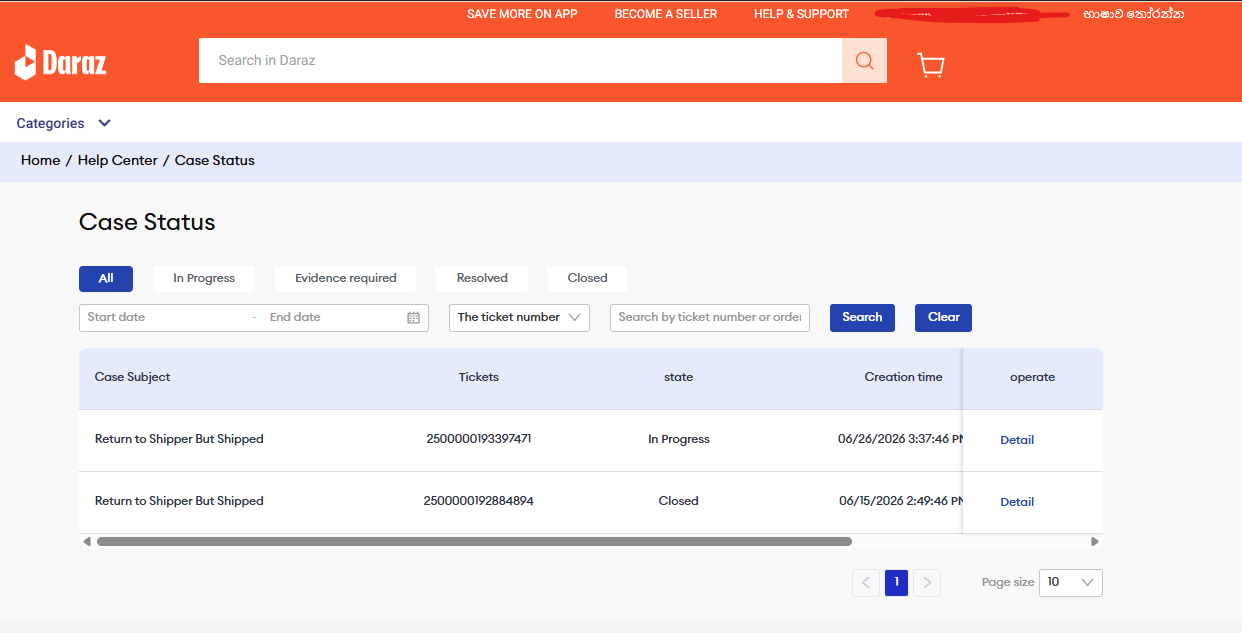The width and height of the screenshot is (1242, 633).
Task: Click creation time 06/26/2026 cell
Action: 900,439
